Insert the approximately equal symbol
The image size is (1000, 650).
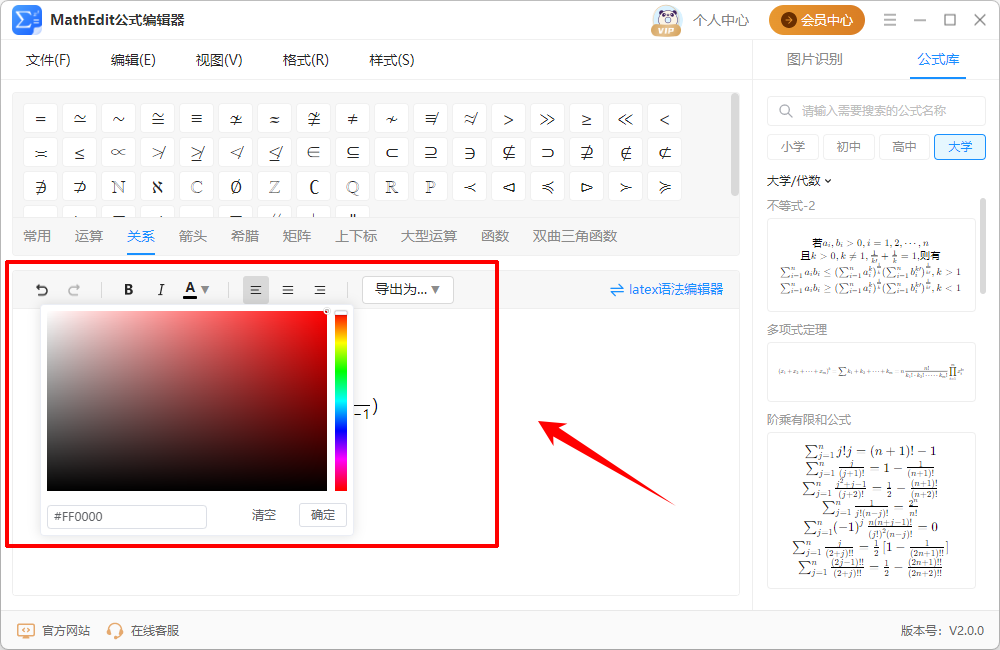(x=274, y=119)
